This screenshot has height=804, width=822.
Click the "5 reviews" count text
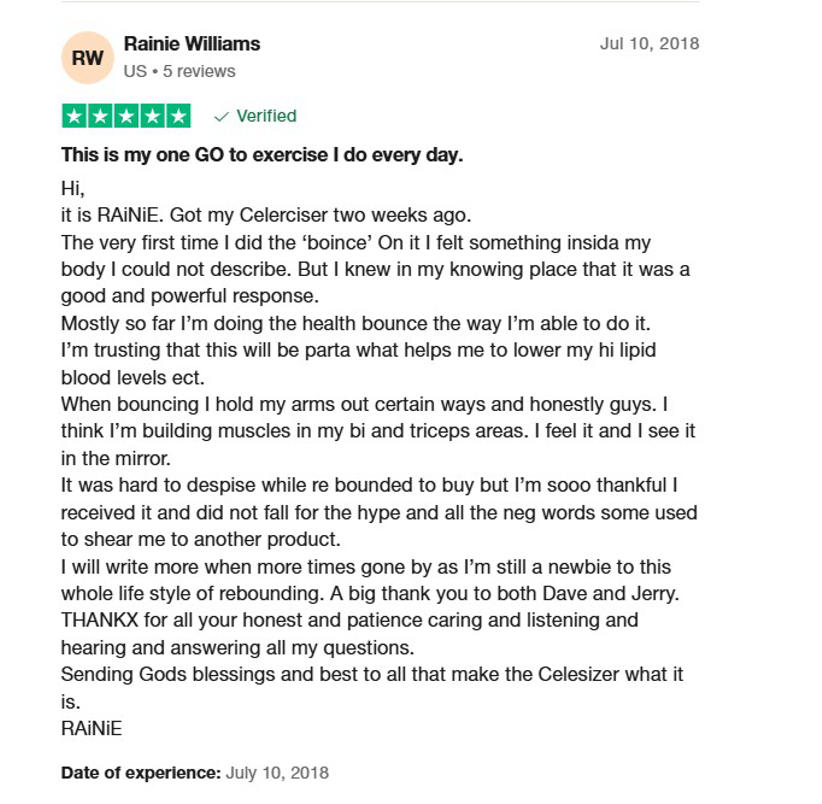199,71
